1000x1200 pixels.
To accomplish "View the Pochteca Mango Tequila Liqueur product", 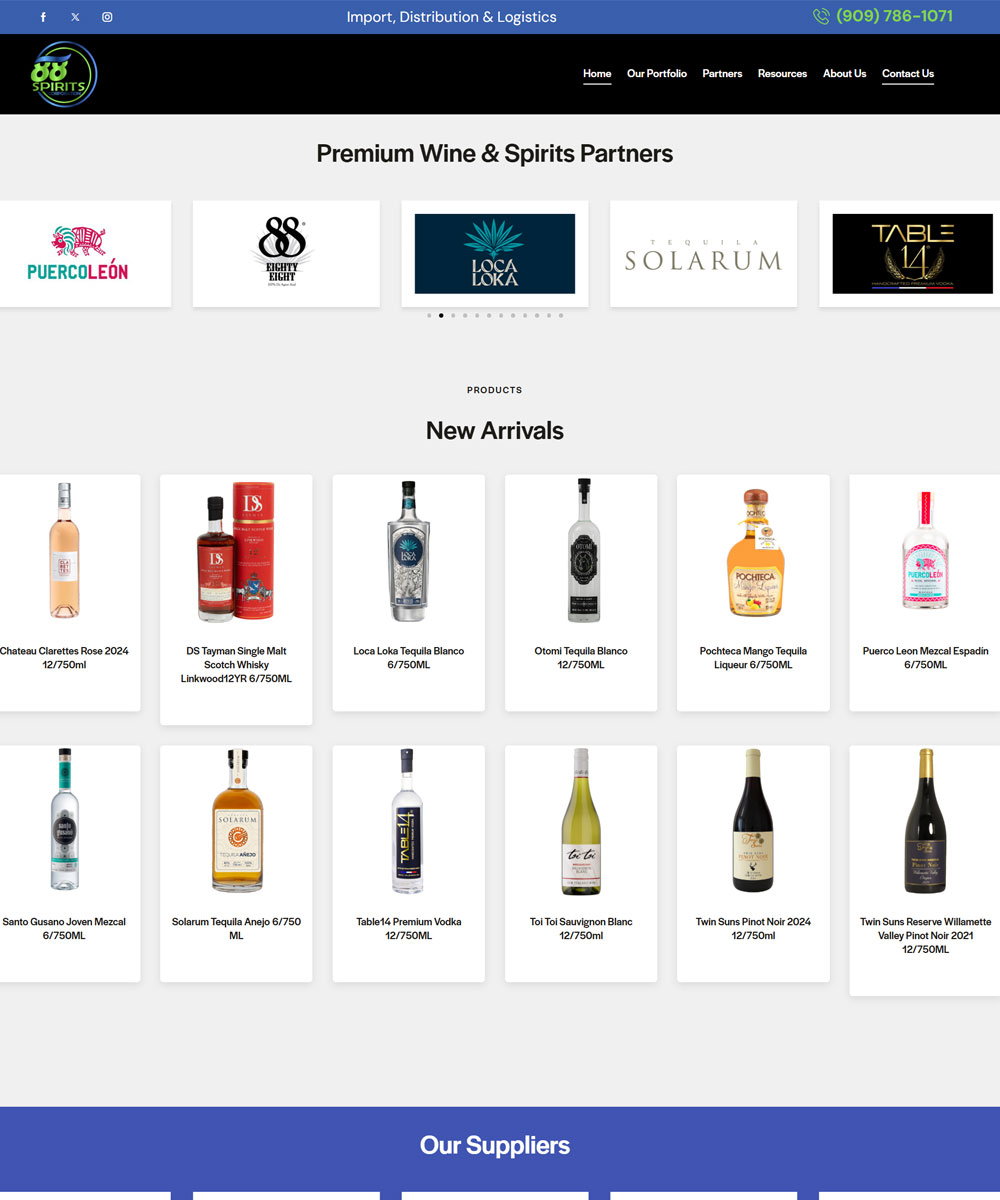I will tap(753, 593).
